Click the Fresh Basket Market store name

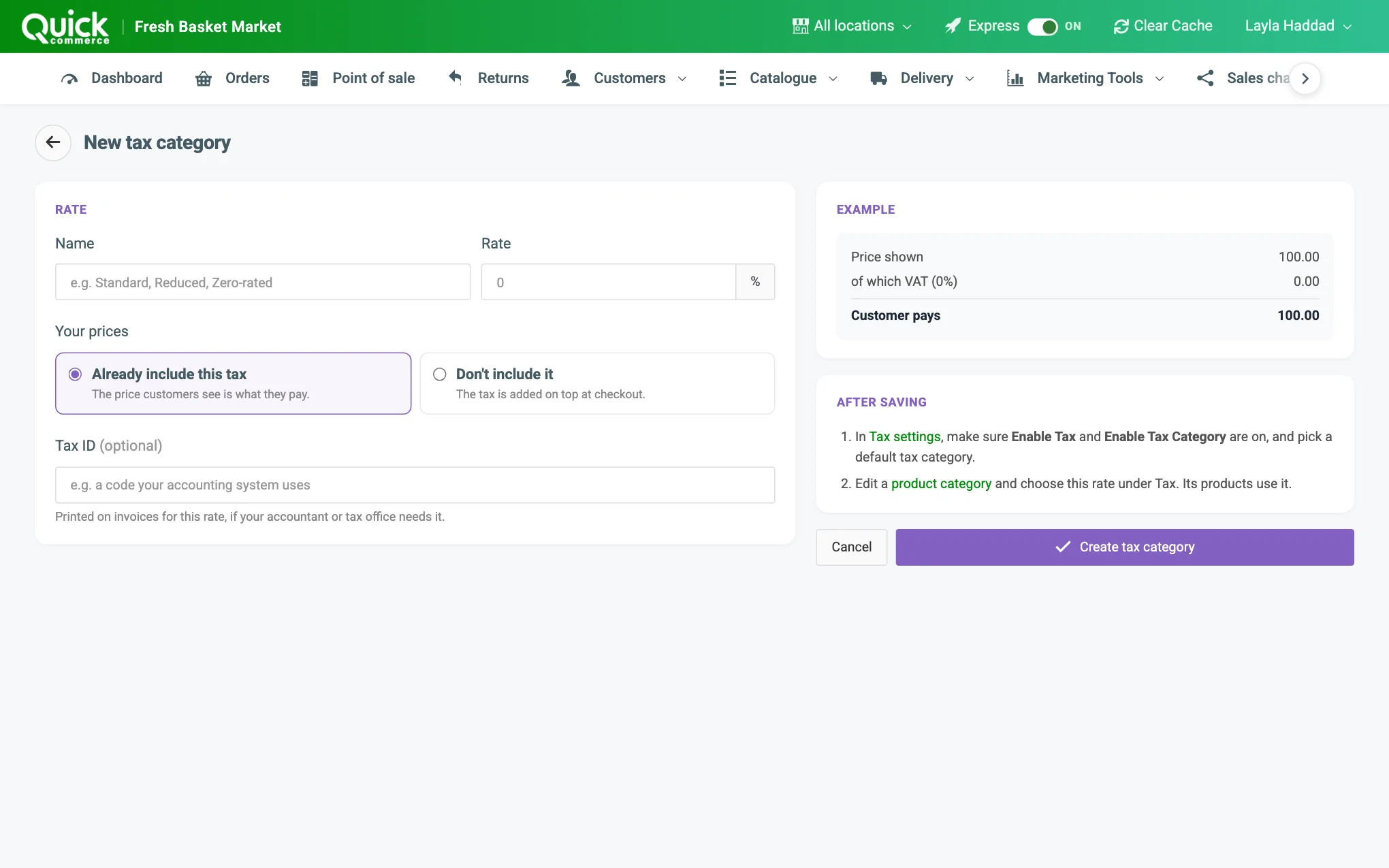pyautogui.click(x=208, y=27)
